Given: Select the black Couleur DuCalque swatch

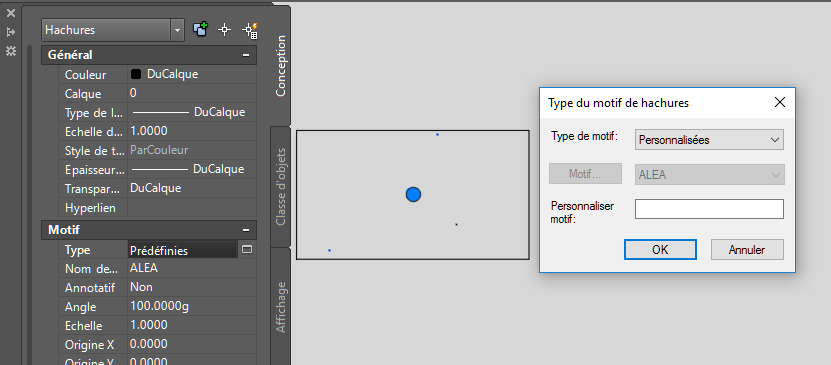Looking at the screenshot, I should [136, 74].
